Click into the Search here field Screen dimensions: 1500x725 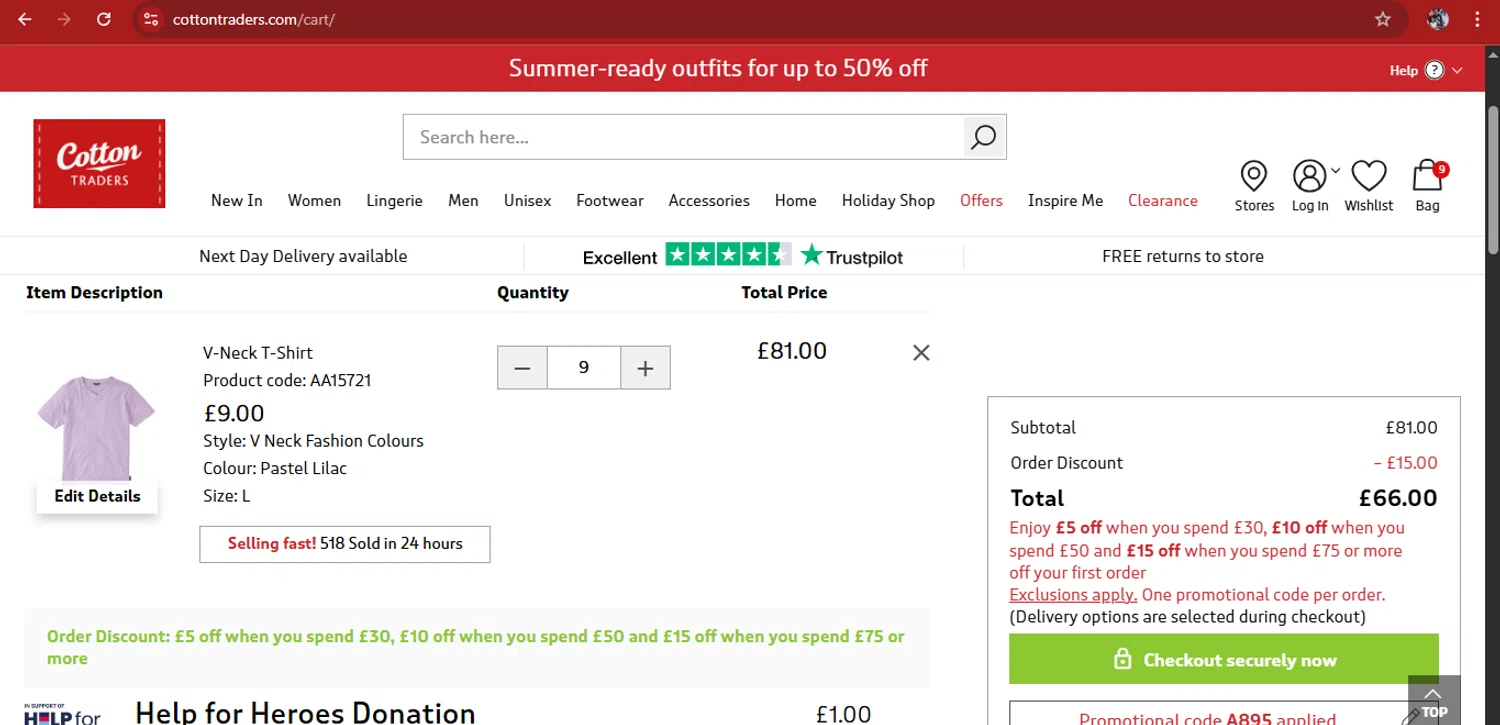coord(685,137)
